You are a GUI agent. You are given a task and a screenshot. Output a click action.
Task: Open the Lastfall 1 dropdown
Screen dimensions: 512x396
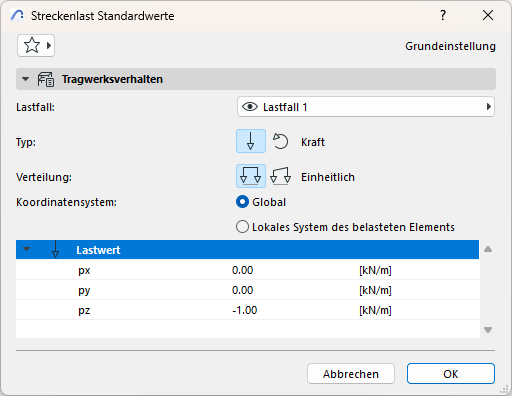pos(366,107)
